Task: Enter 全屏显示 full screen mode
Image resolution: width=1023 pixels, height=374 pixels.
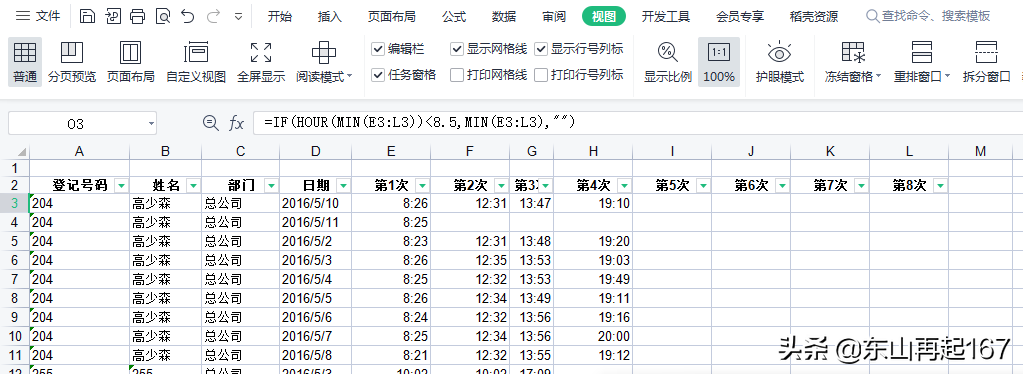Action: tap(261, 61)
